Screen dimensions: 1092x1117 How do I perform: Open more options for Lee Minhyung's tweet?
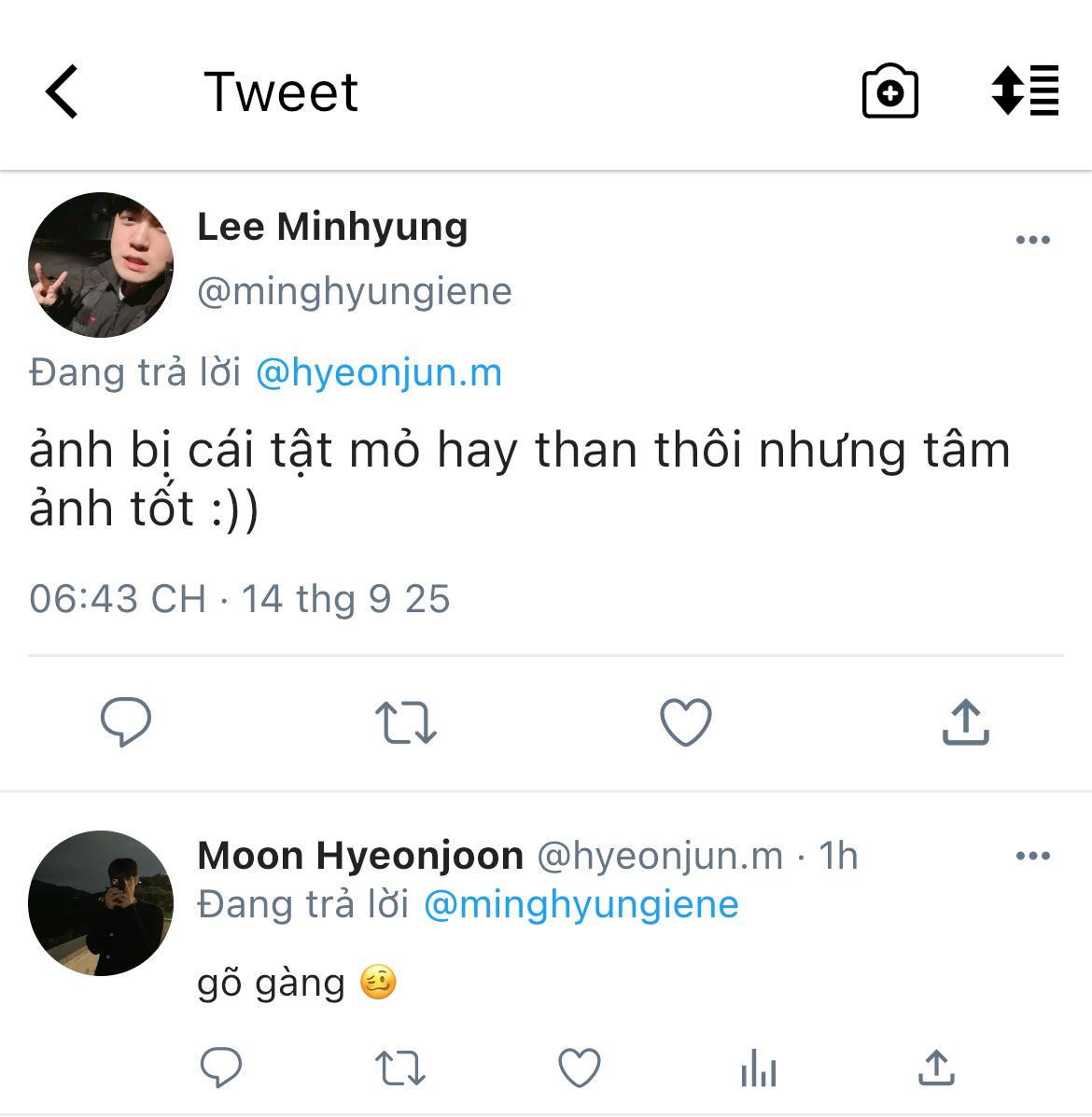coord(1032,241)
